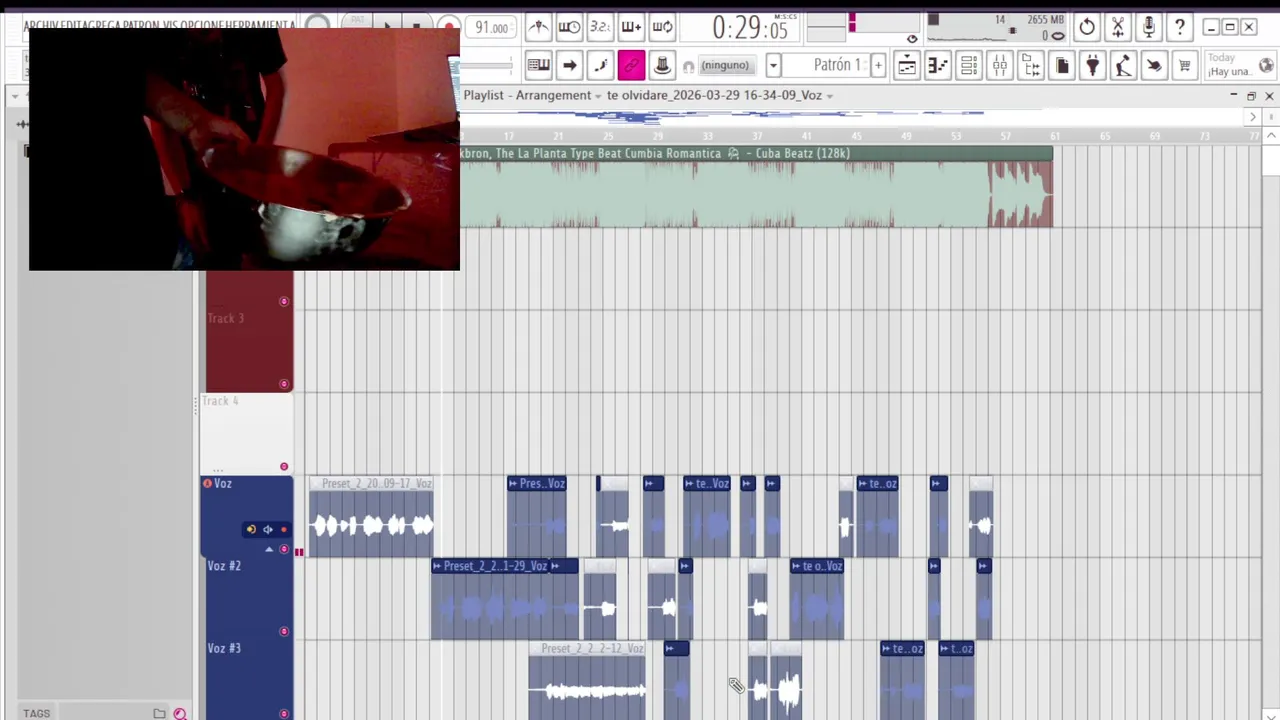Click the 91.000 tempo field
The width and height of the screenshot is (1280, 720).
click(491, 28)
